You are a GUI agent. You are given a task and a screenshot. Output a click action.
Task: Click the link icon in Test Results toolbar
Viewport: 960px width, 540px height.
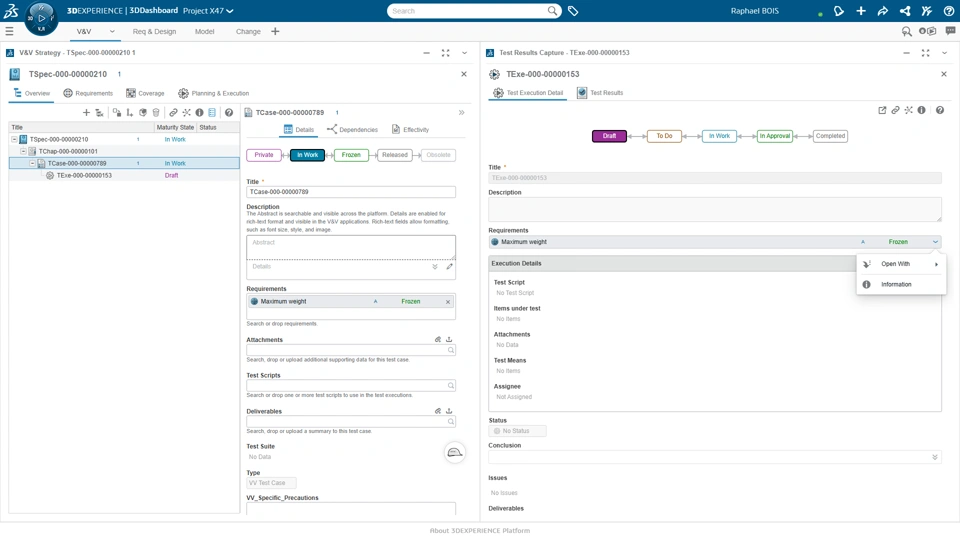click(895, 110)
